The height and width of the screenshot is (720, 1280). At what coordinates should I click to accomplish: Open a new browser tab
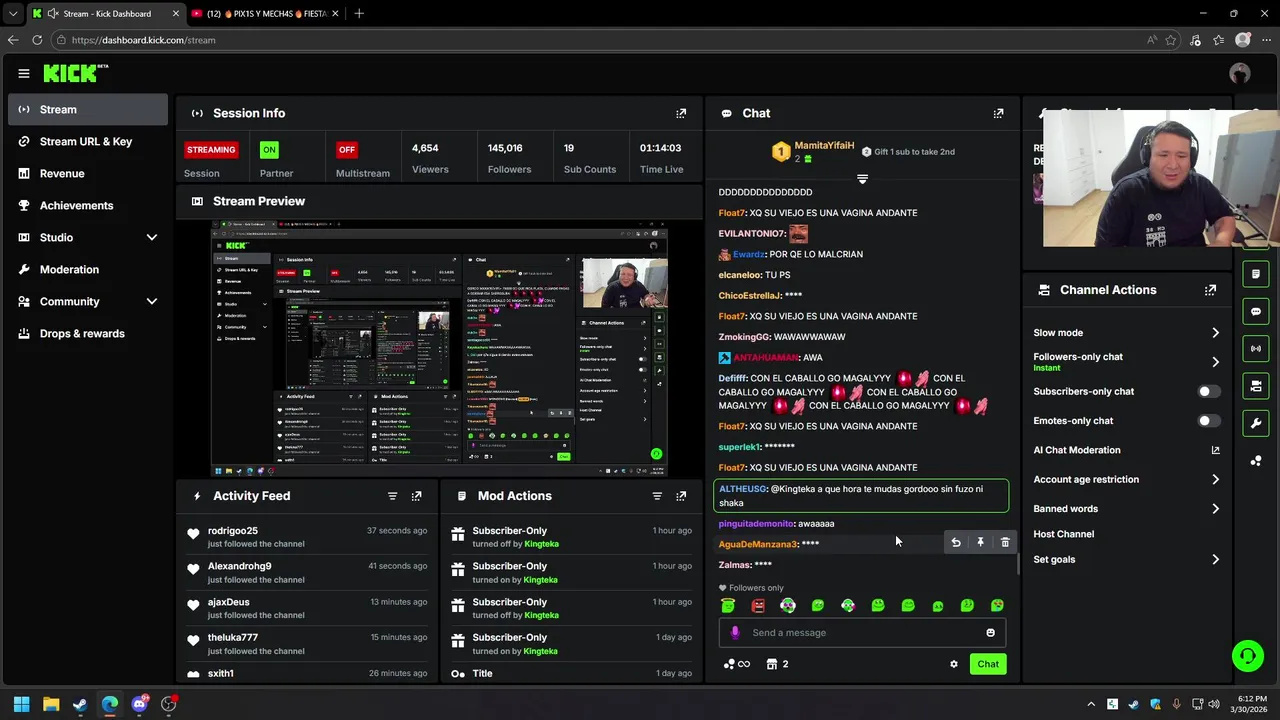(x=359, y=14)
